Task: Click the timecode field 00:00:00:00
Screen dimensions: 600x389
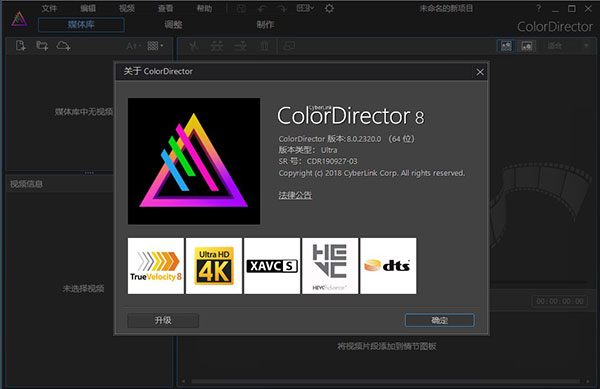Action: coord(560,301)
